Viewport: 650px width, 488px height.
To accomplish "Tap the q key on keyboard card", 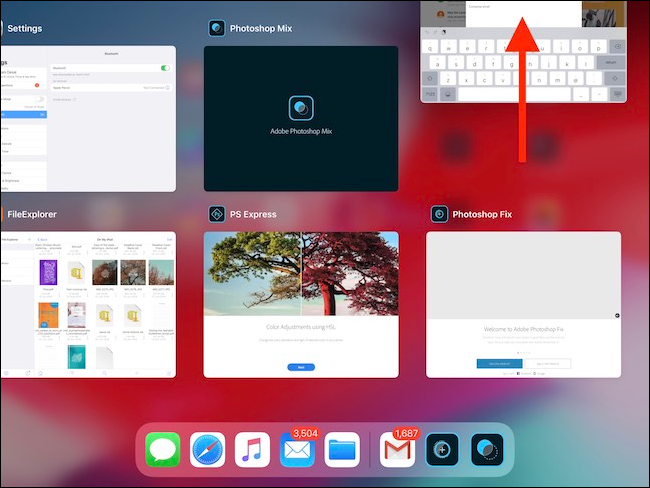I will pyautogui.click(x=430, y=46).
